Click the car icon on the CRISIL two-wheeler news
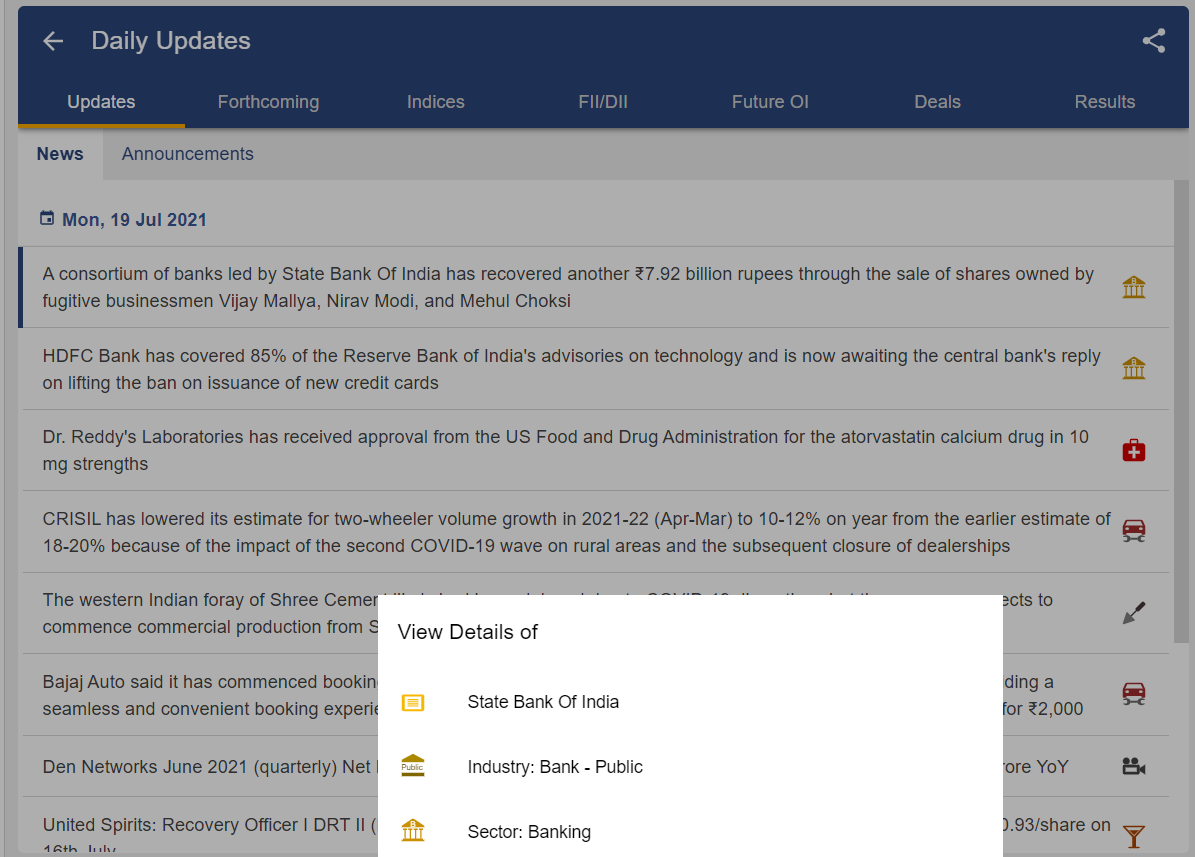Image resolution: width=1195 pixels, height=857 pixels. click(x=1133, y=530)
